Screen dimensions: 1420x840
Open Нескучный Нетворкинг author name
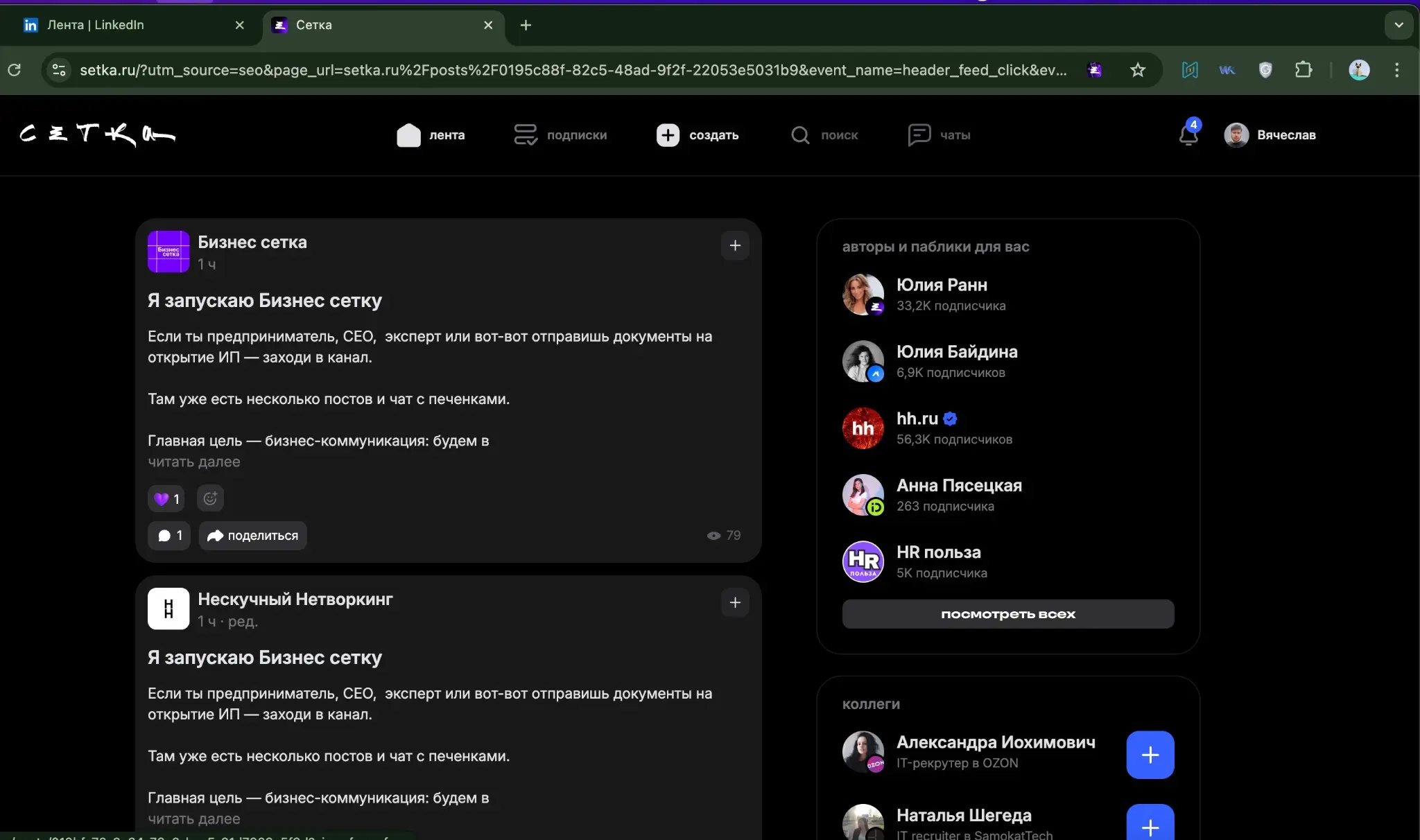[x=295, y=599]
